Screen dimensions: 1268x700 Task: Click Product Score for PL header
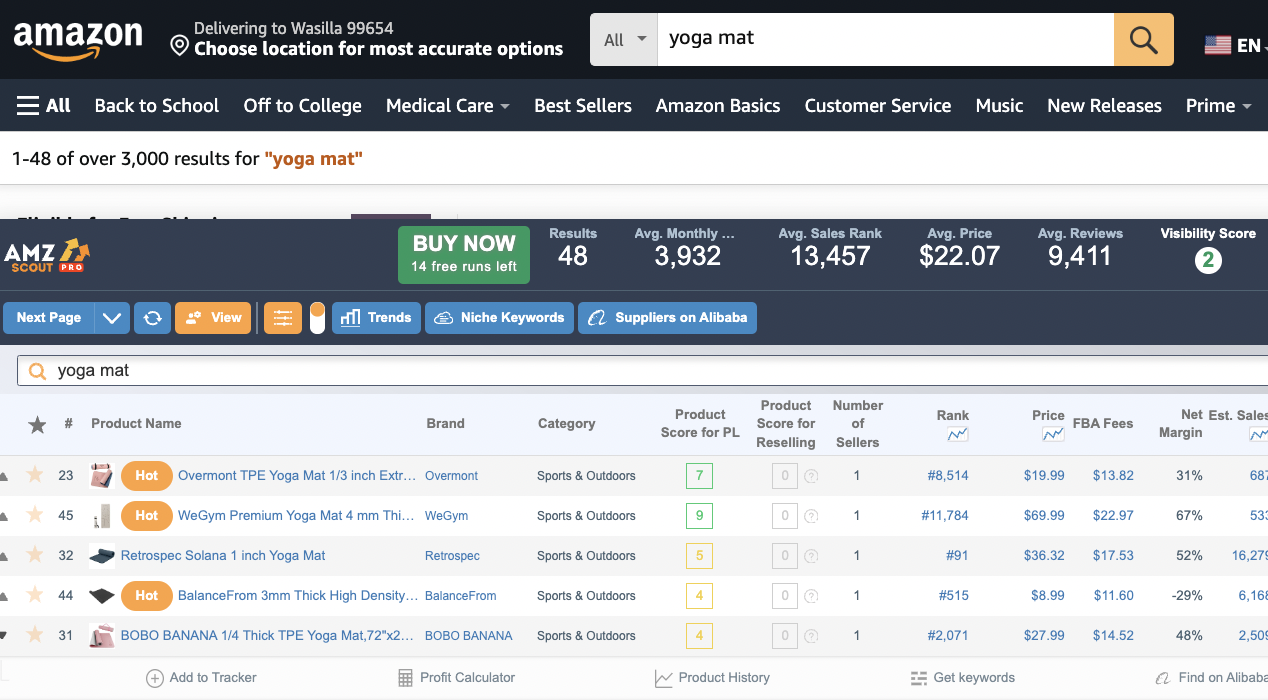(x=700, y=424)
